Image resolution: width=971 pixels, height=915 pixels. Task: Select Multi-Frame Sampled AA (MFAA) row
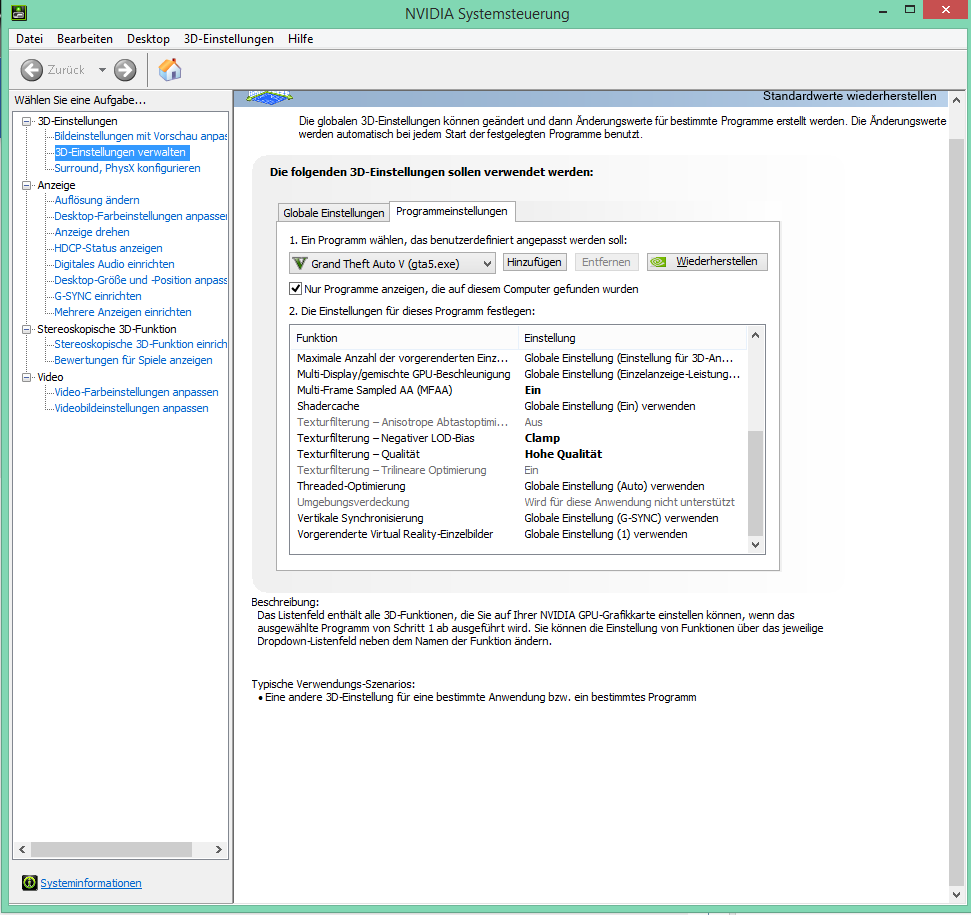point(518,390)
